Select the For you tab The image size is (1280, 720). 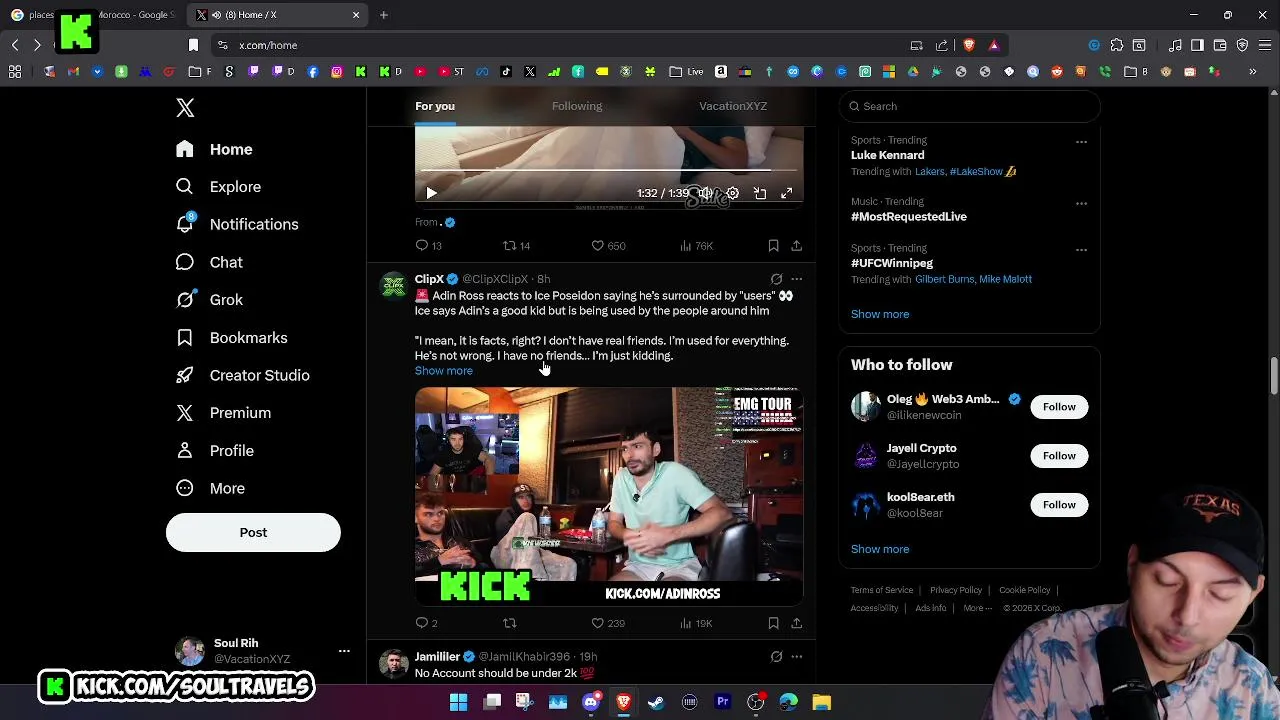pos(435,106)
